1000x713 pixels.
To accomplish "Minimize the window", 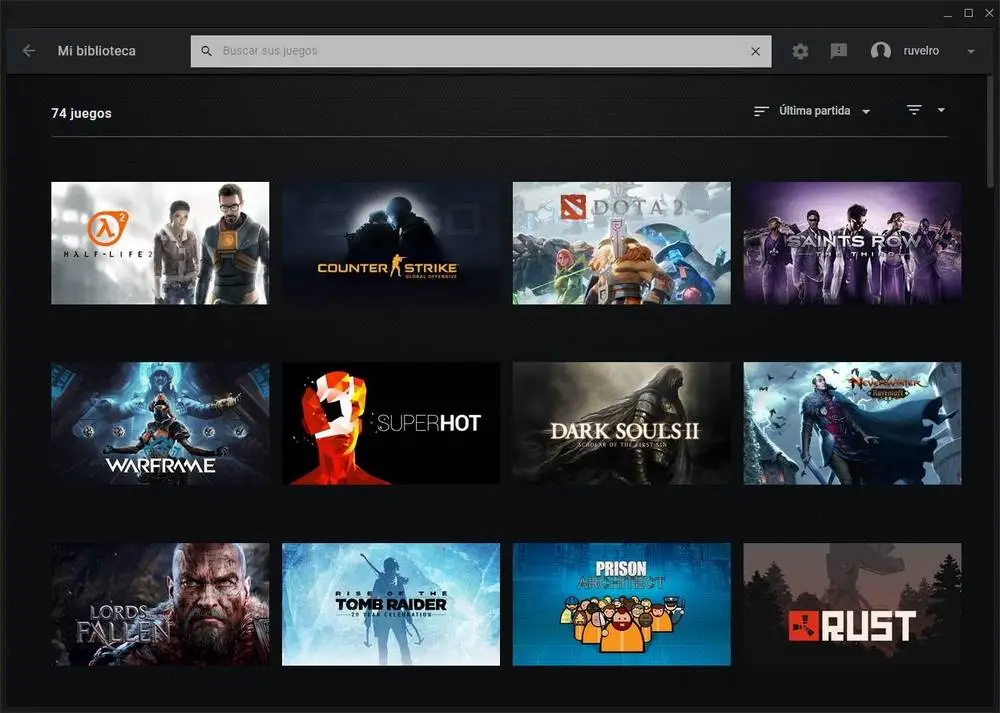I will point(948,13).
